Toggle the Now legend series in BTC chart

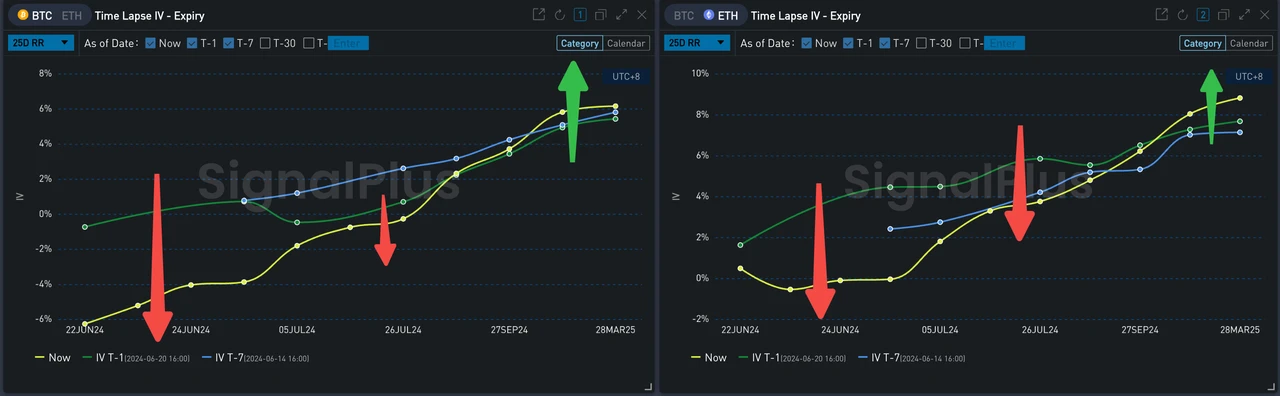pos(53,357)
